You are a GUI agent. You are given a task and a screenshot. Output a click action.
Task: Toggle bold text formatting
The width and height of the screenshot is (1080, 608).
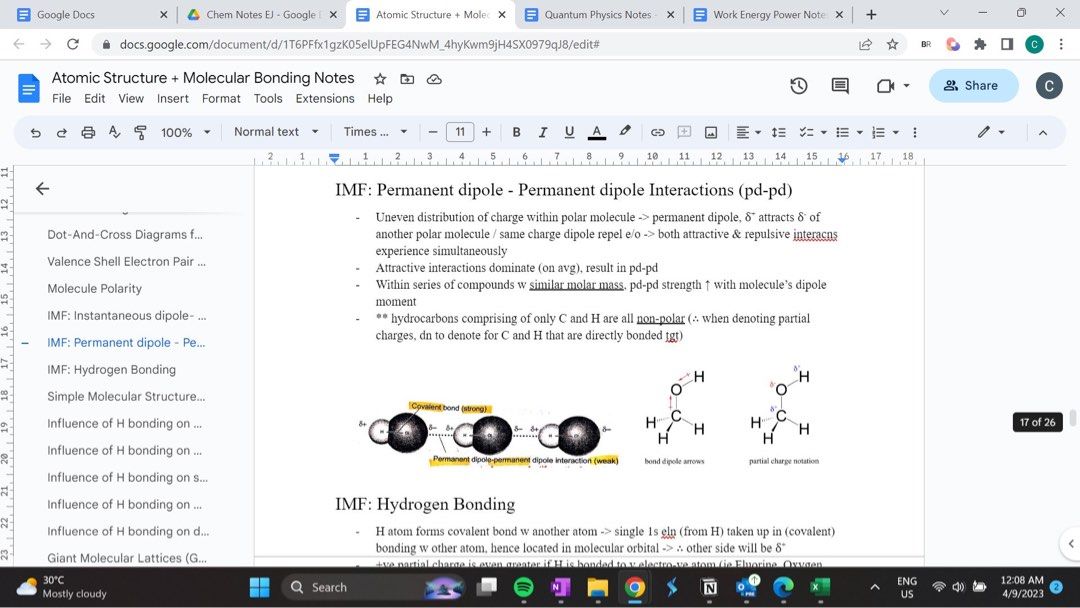click(x=516, y=131)
